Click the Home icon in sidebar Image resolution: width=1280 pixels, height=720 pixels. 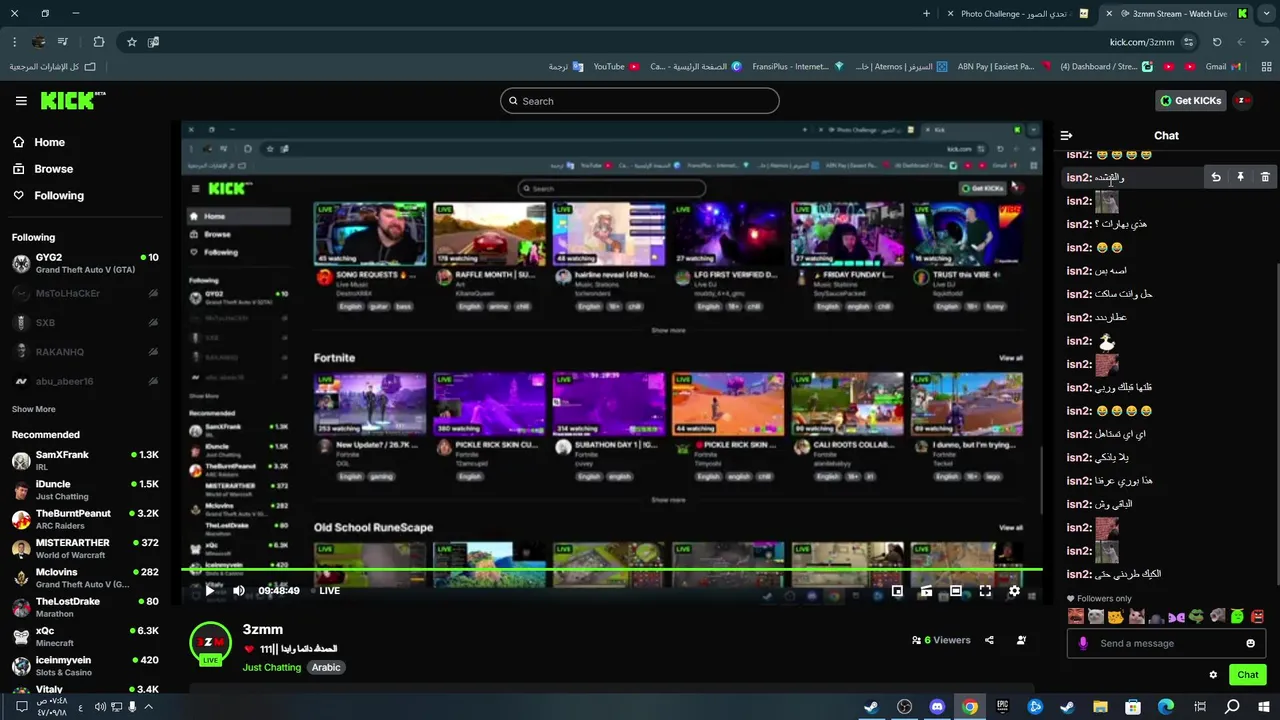19,142
